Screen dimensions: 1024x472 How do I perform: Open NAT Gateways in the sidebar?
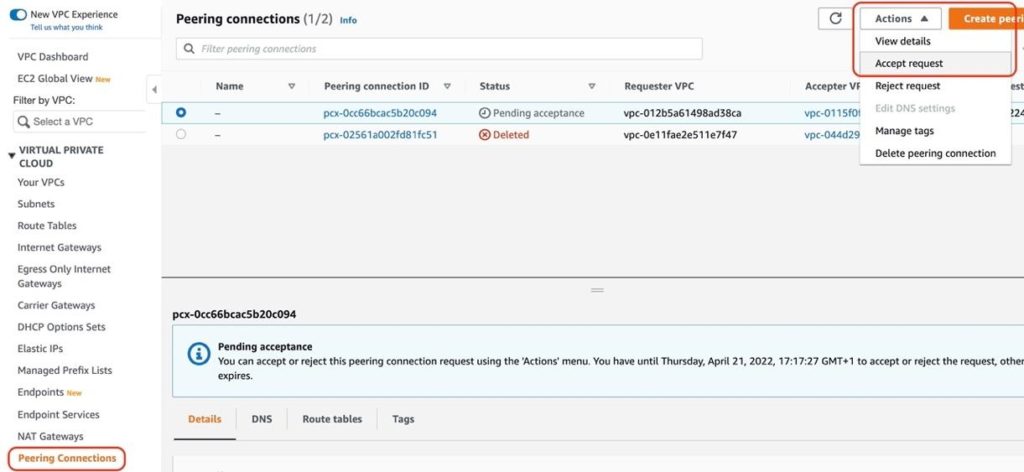click(x=50, y=436)
